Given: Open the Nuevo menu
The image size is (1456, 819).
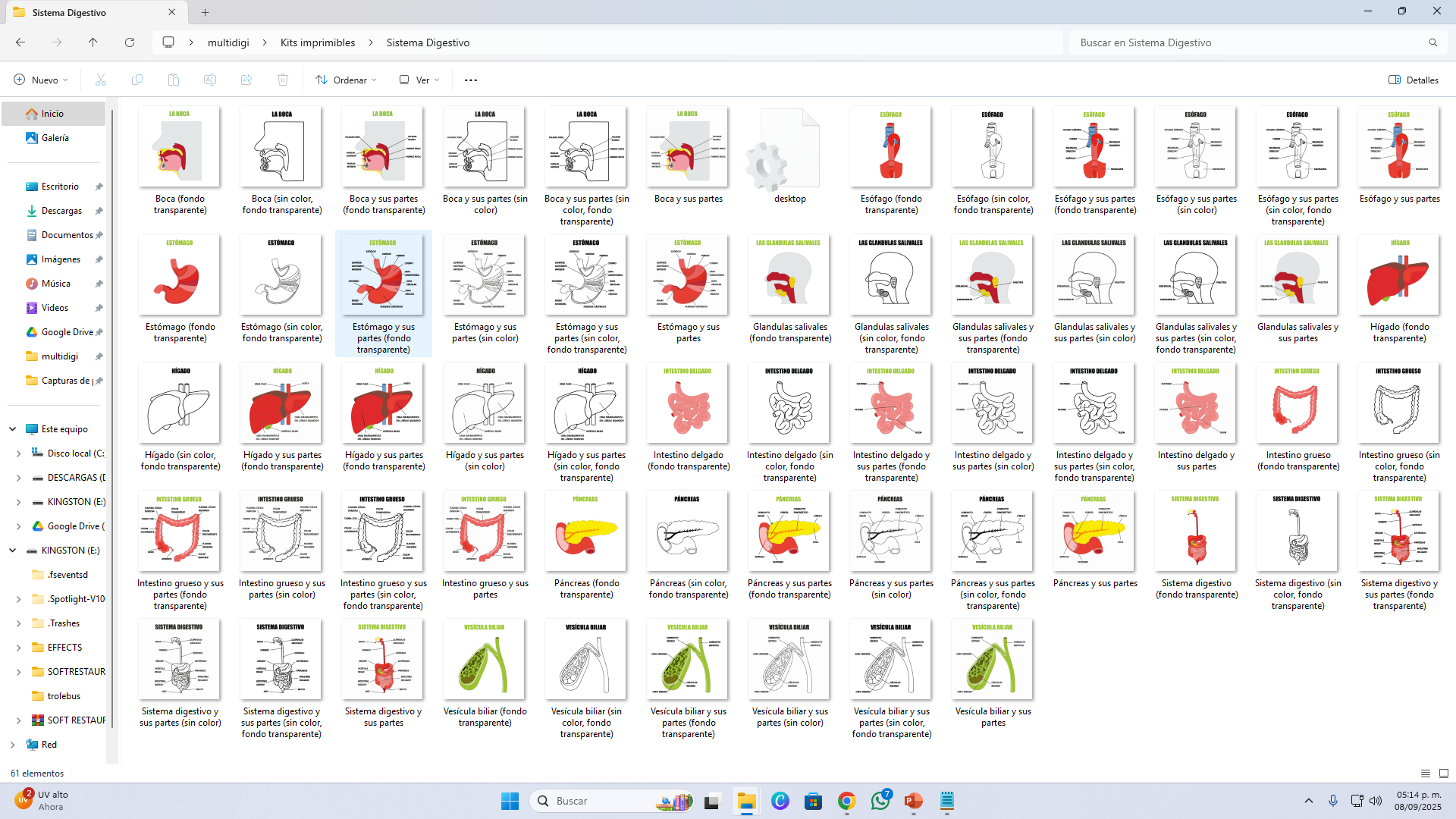Looking at the screenshot, I should (41, 80).
